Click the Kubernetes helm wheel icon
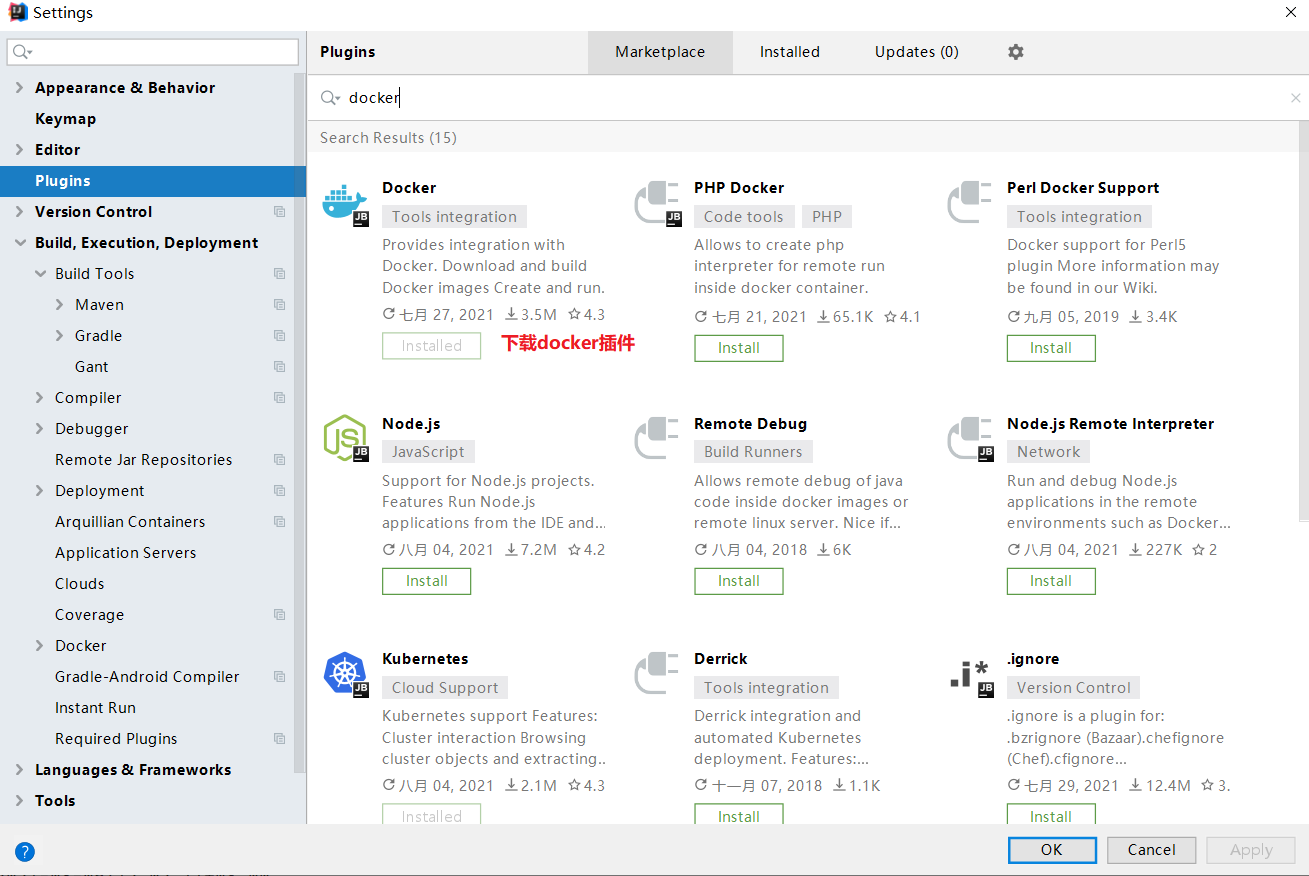This screenshot has width=1309, height=876. pyautogui.click(x=345, y=674)
